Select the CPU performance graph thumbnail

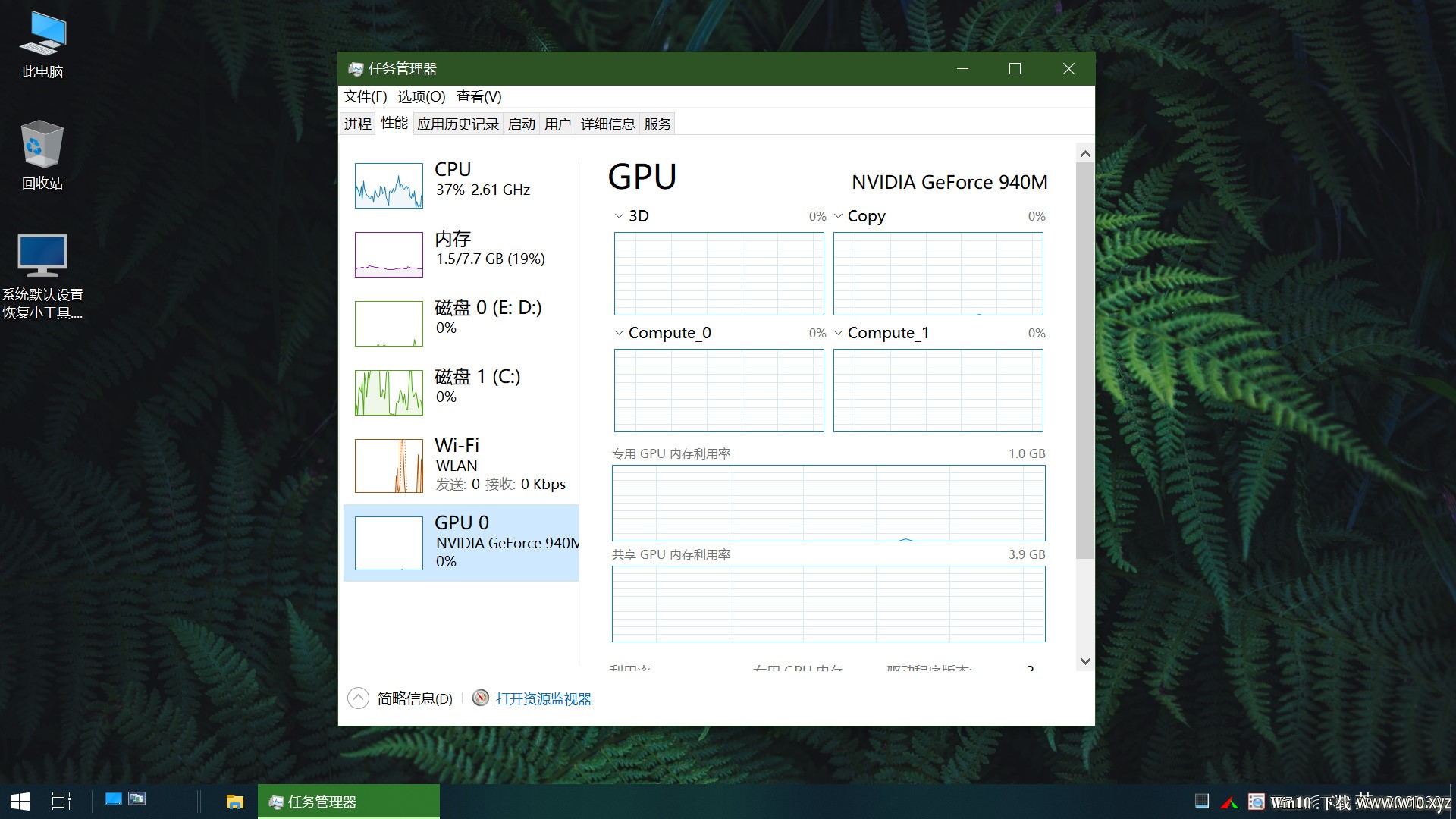[x=389, y=186]
